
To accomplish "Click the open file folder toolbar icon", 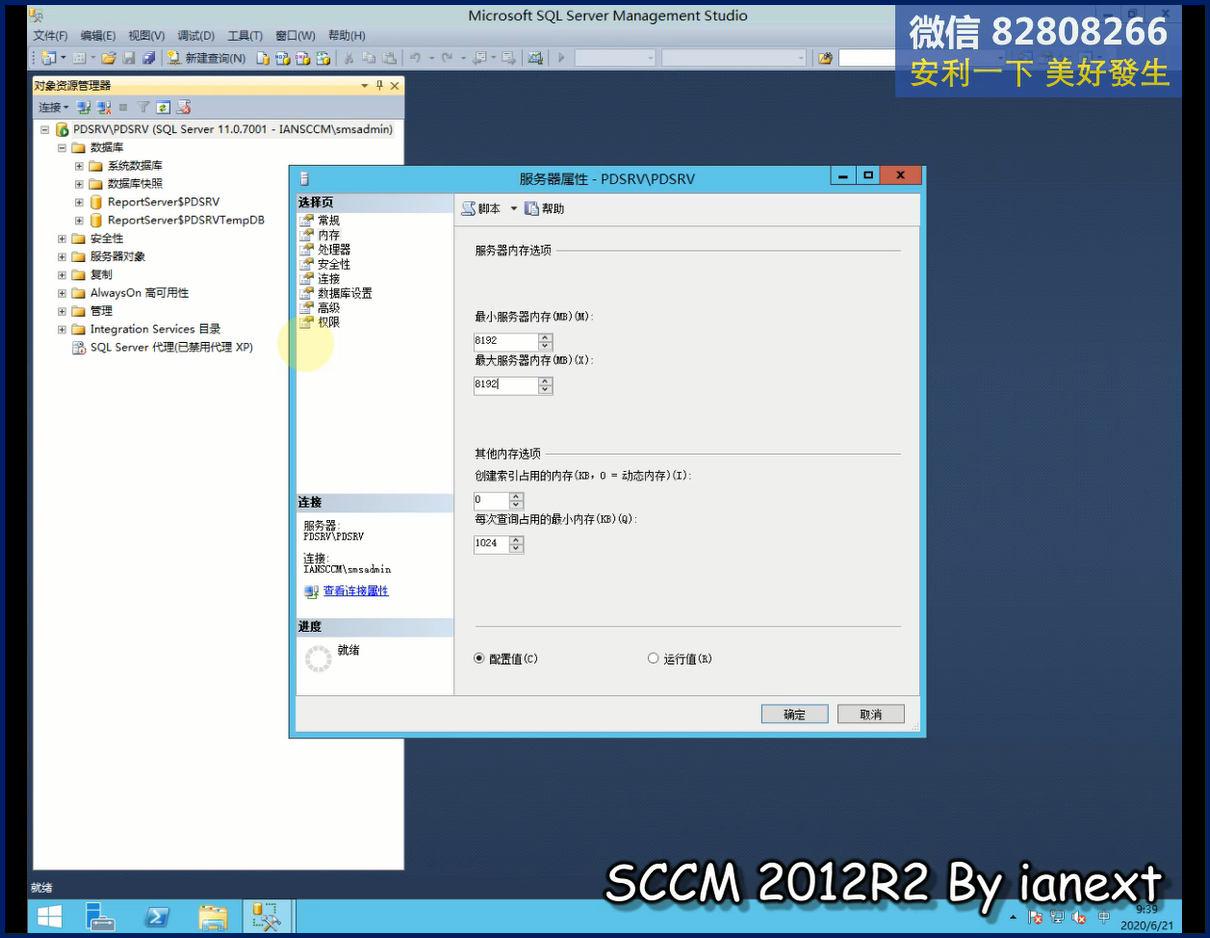I will pos(109,58).
